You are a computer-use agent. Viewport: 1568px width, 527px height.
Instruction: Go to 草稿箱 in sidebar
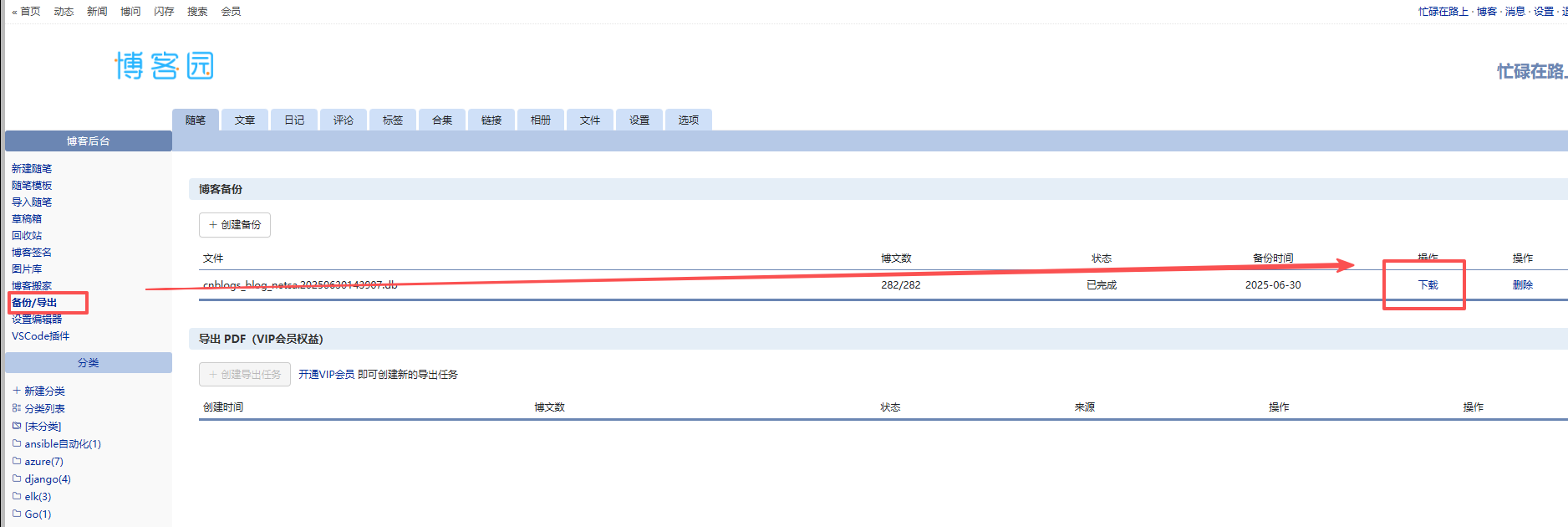click(27, 219)
